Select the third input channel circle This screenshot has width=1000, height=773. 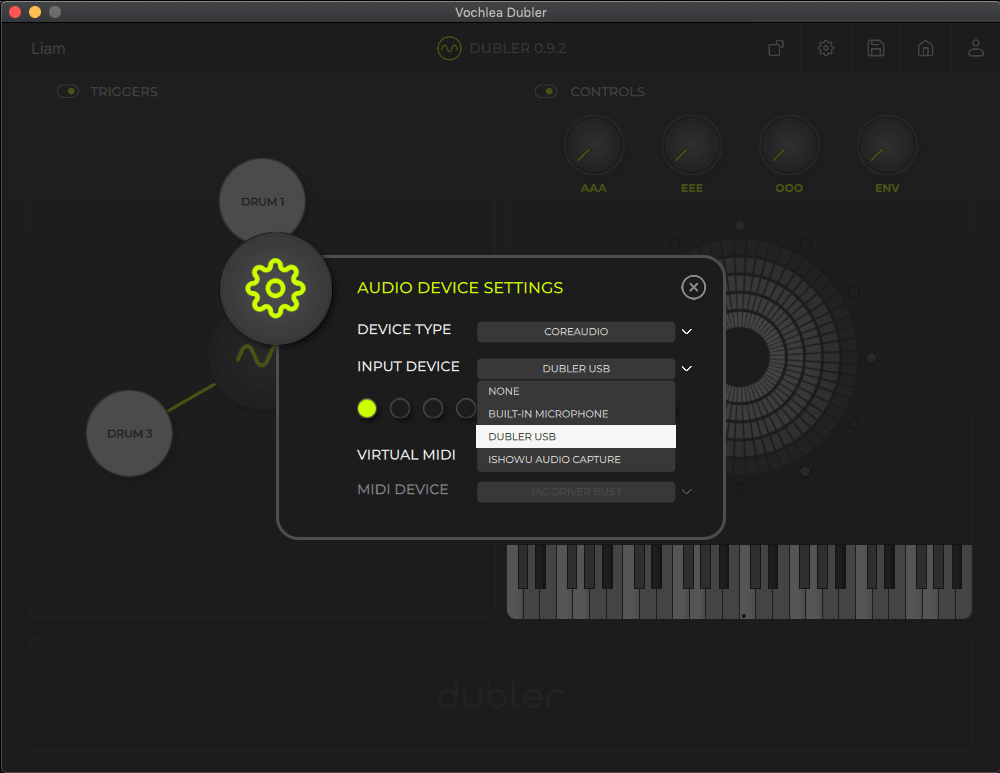pos(433,408)
